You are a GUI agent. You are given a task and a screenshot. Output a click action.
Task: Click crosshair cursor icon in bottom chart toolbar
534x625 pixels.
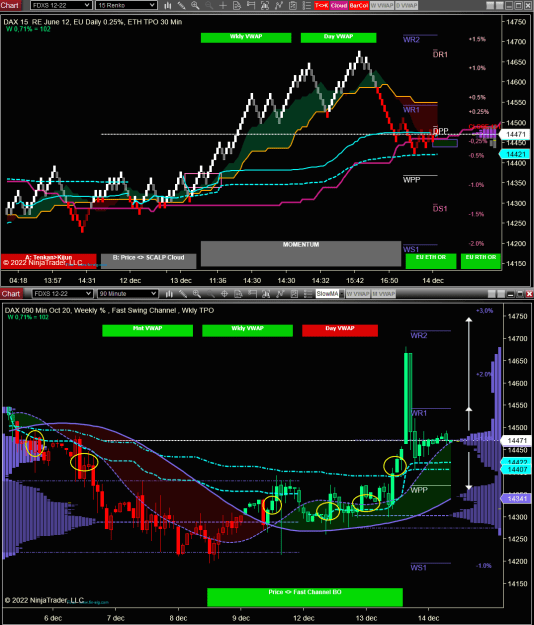(x=224, y=294)
